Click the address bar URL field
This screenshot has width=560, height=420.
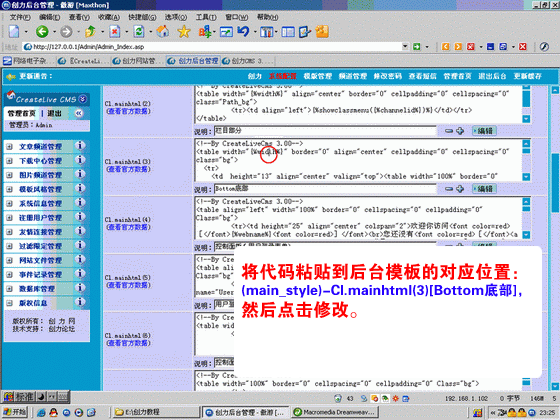[x=212, y=47]
